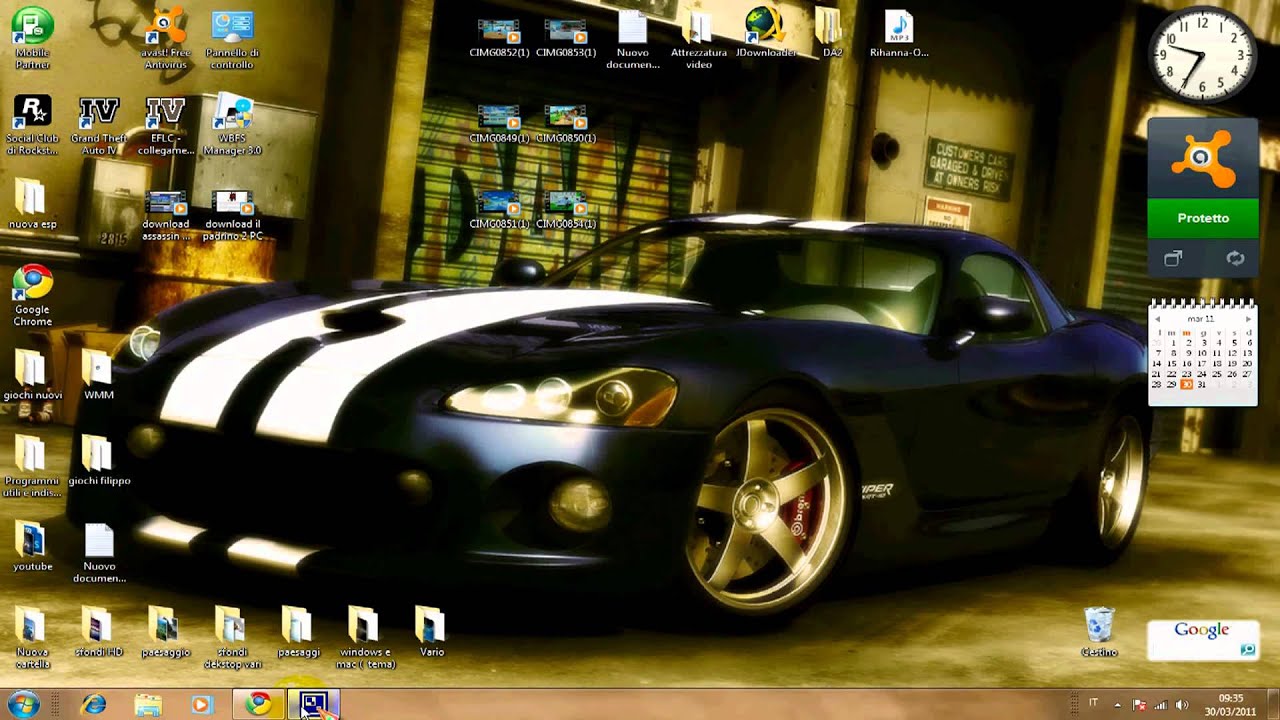This screenshot has height=720, width=1280.
Task: Select the youtube folder icon
Action: (x=32, y=547)
